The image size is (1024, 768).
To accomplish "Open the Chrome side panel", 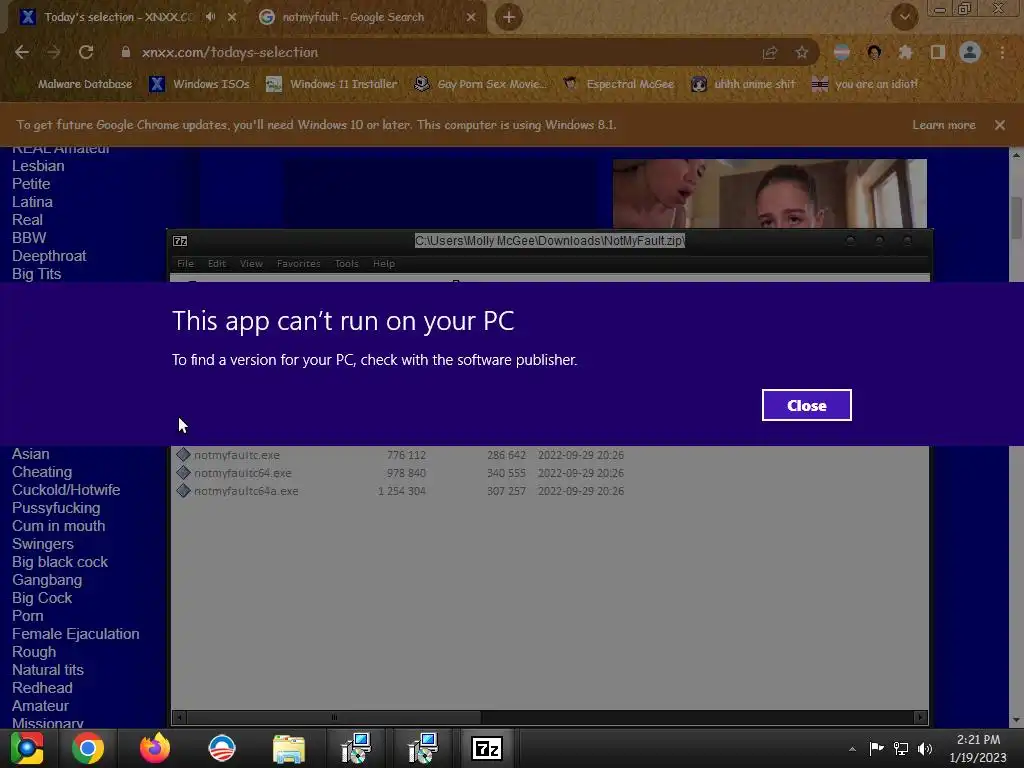I will [x=938, y=52].
